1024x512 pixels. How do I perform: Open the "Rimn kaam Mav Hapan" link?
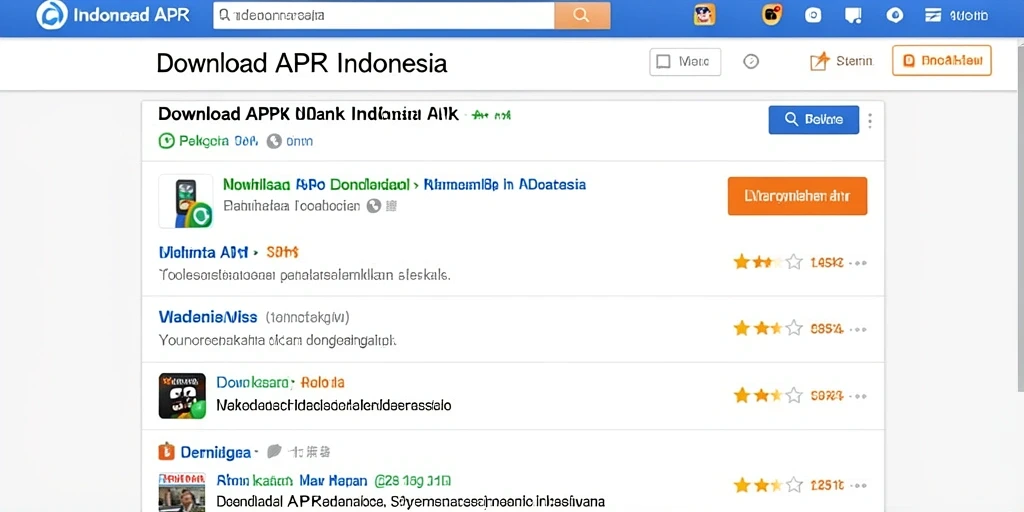(291, 481)
